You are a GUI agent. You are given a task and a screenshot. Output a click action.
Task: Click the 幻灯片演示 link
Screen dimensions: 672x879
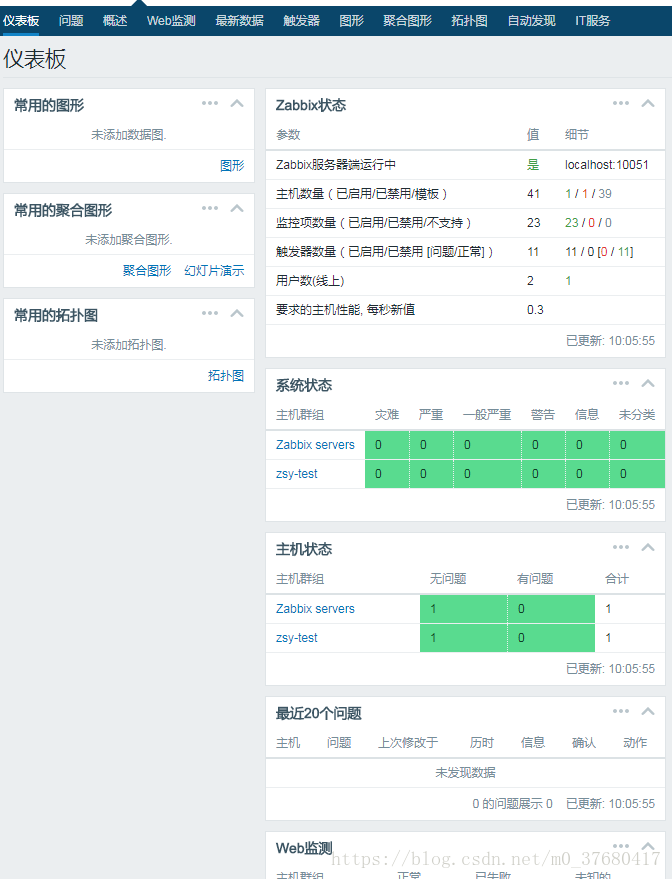pos(214,270)
